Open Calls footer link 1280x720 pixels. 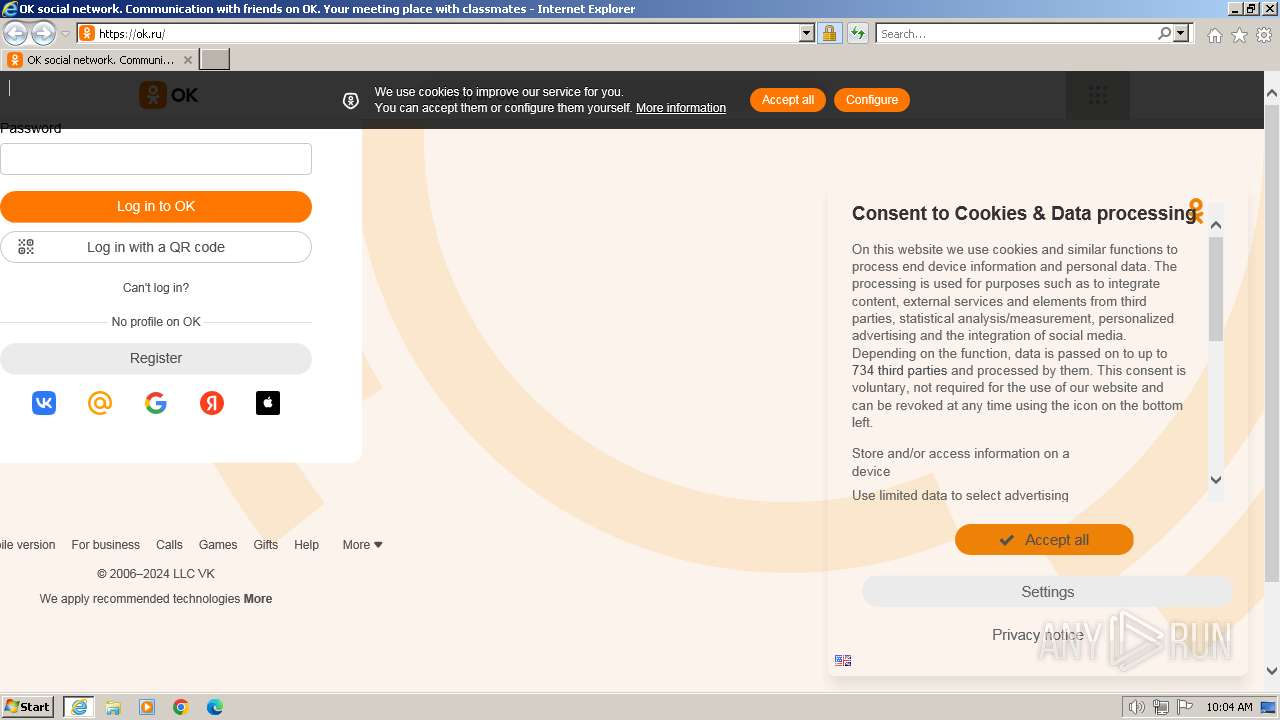pyautogui.click(x=169, y=545)
